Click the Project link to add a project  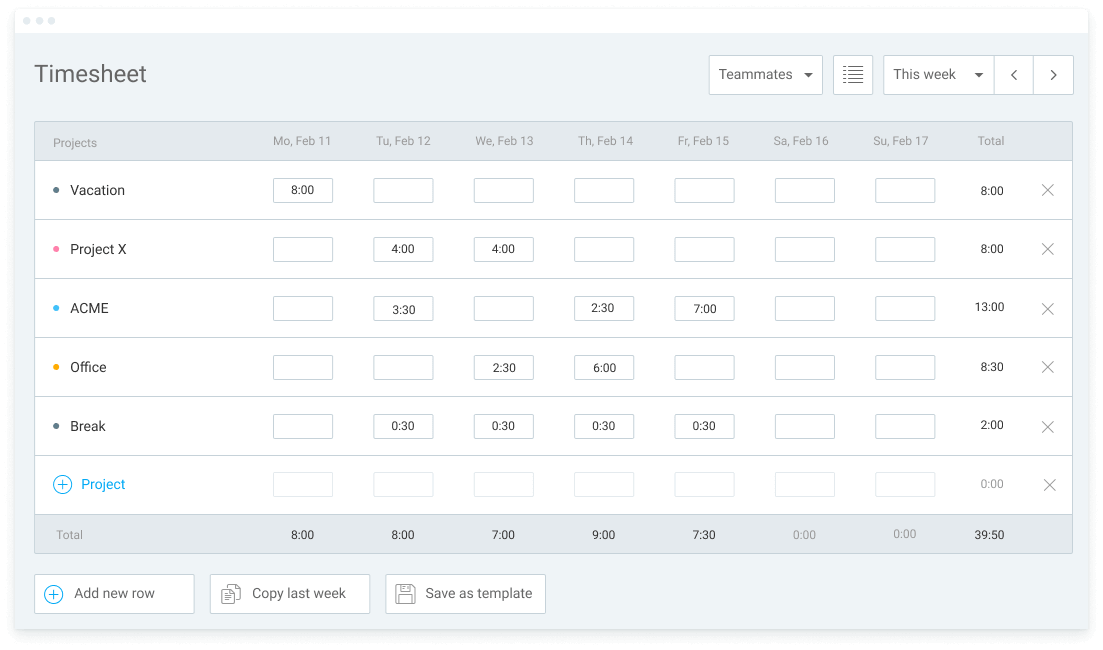coord(103,484)
